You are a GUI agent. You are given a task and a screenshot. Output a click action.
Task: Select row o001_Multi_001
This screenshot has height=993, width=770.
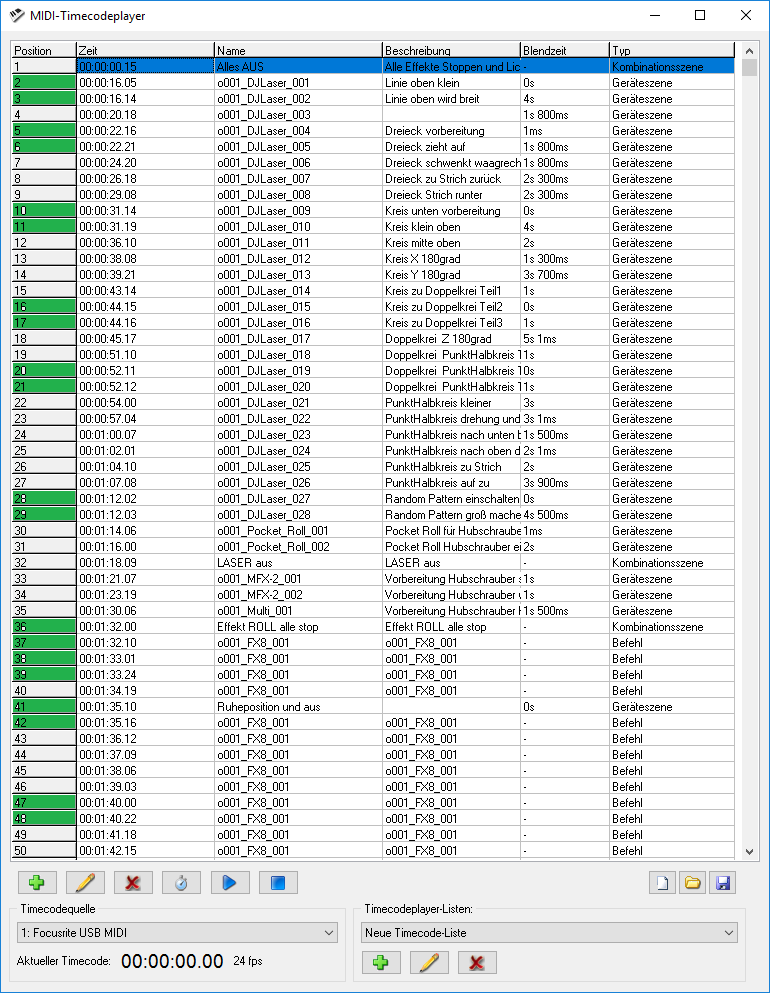[373, 610]
